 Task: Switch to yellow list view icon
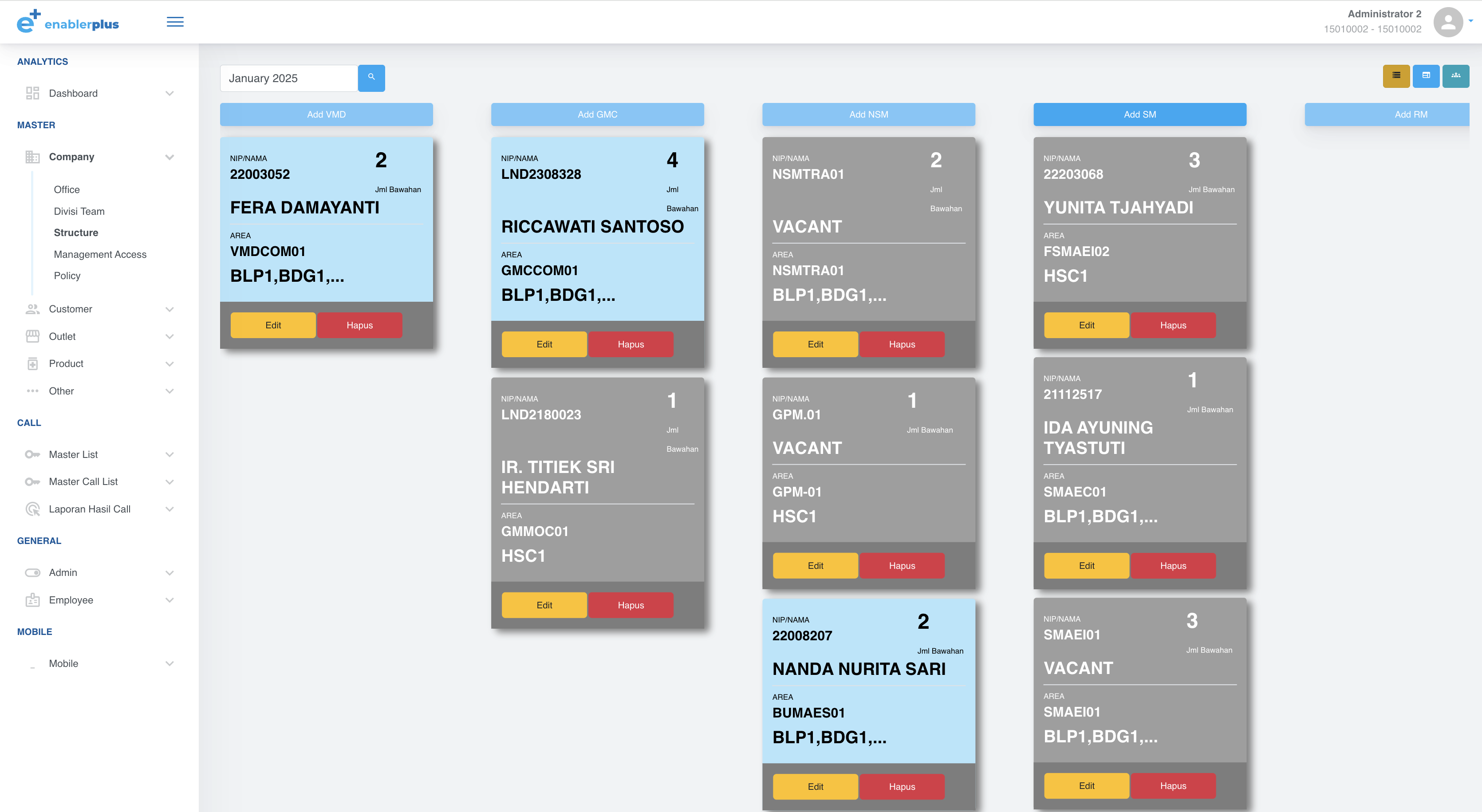click(1396, 76)
